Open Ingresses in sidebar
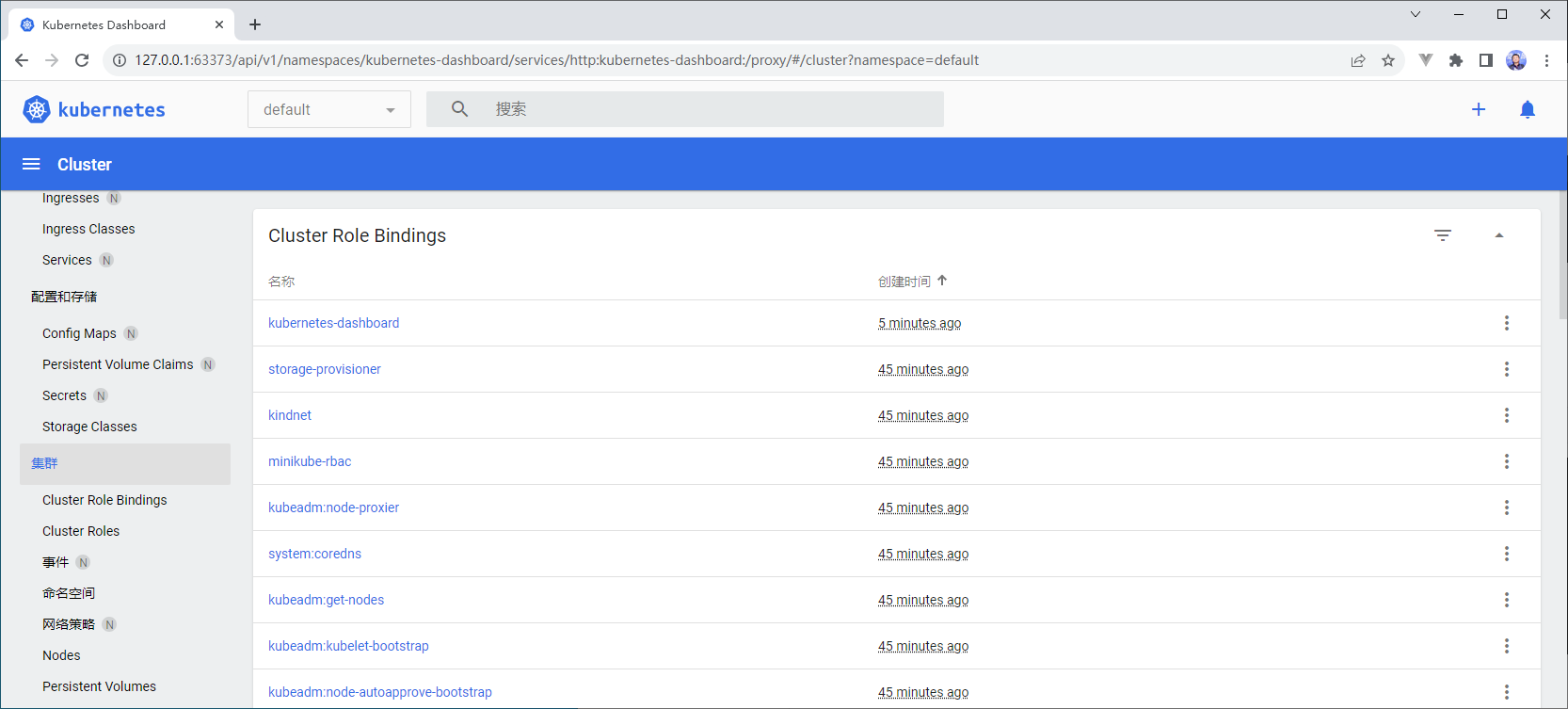The width and height of the screenshot is (1568, 709). coord(71,198)
